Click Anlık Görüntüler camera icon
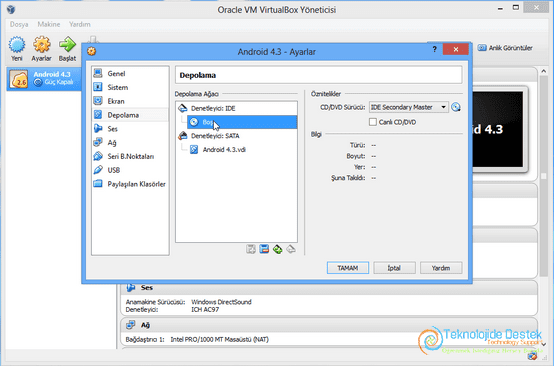554x366 pixels. tap(482, 48)
